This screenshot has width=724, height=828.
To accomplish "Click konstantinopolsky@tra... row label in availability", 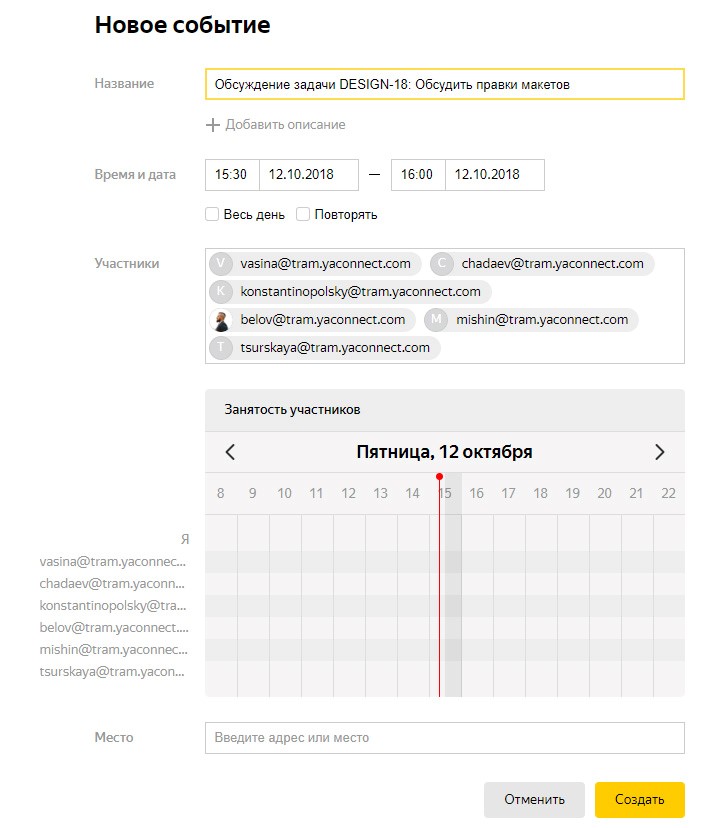I will pyautogui.click(x=113, y=606).
